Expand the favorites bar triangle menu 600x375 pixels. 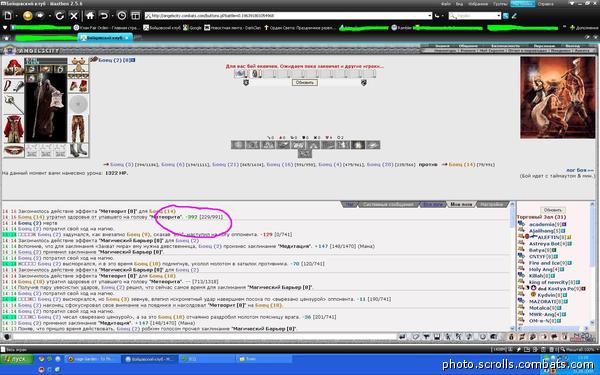5,28
